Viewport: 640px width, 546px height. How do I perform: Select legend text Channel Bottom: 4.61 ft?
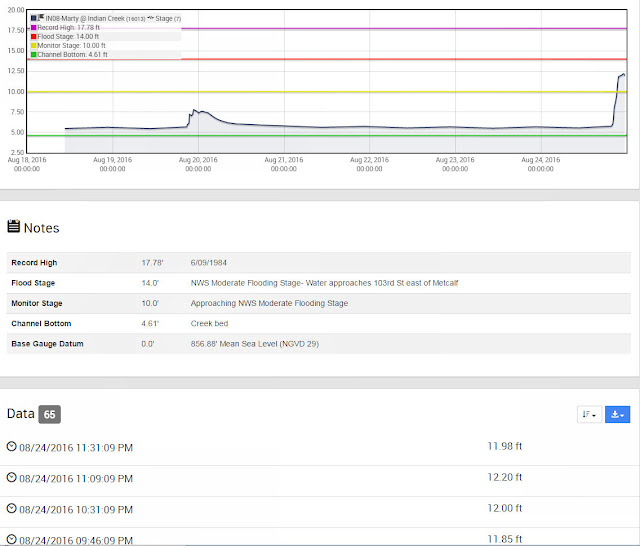tap(73, 55)
